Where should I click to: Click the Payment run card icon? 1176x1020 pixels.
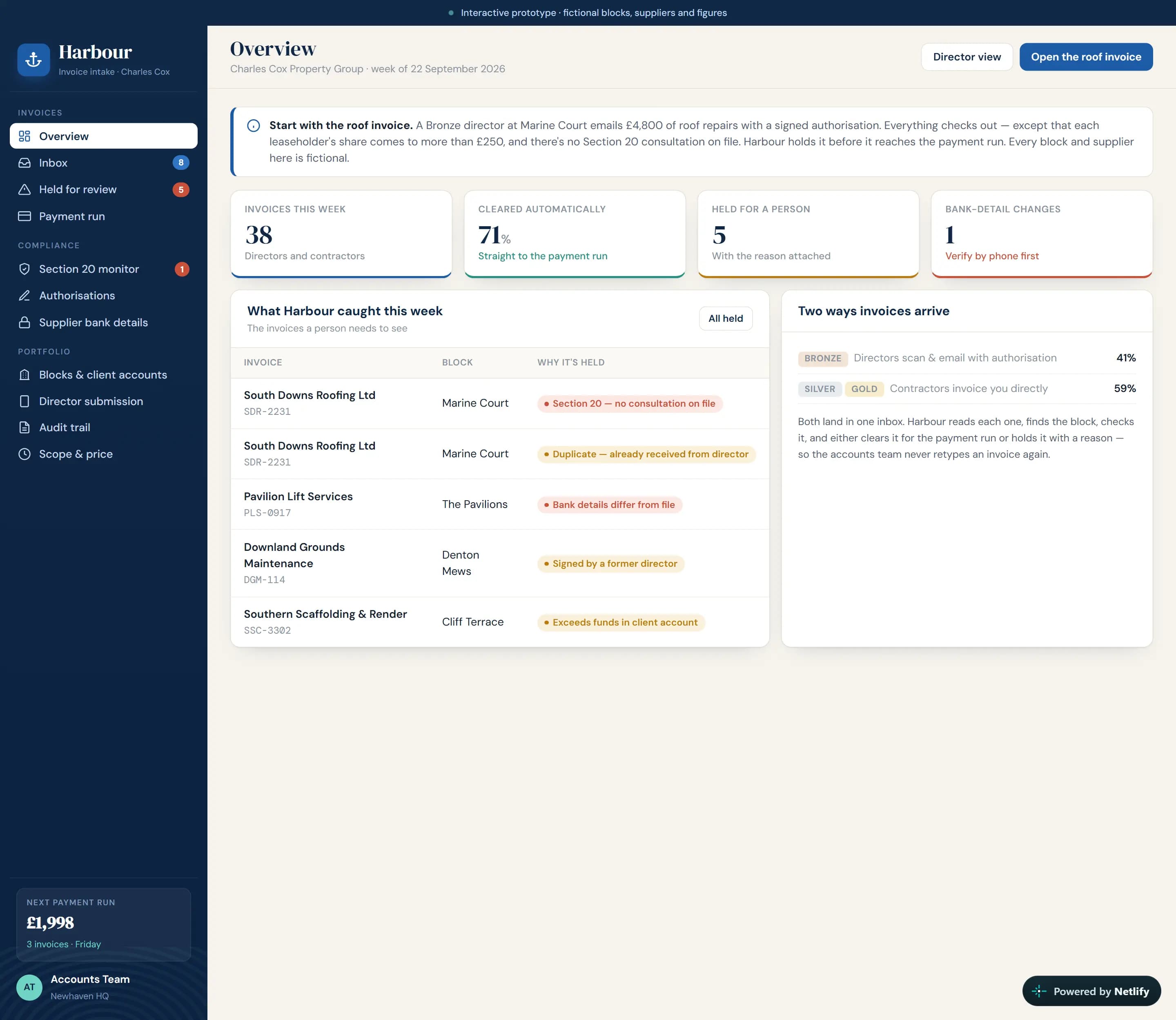pos(24,216)
